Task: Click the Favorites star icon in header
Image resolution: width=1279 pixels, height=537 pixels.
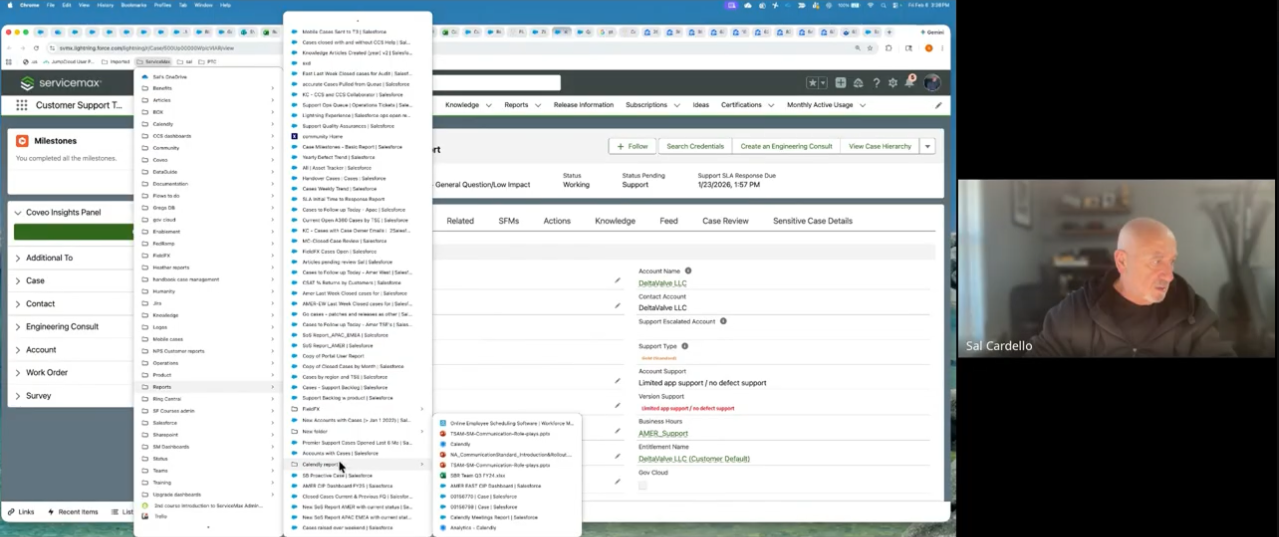Action: (x=813, y=83)
